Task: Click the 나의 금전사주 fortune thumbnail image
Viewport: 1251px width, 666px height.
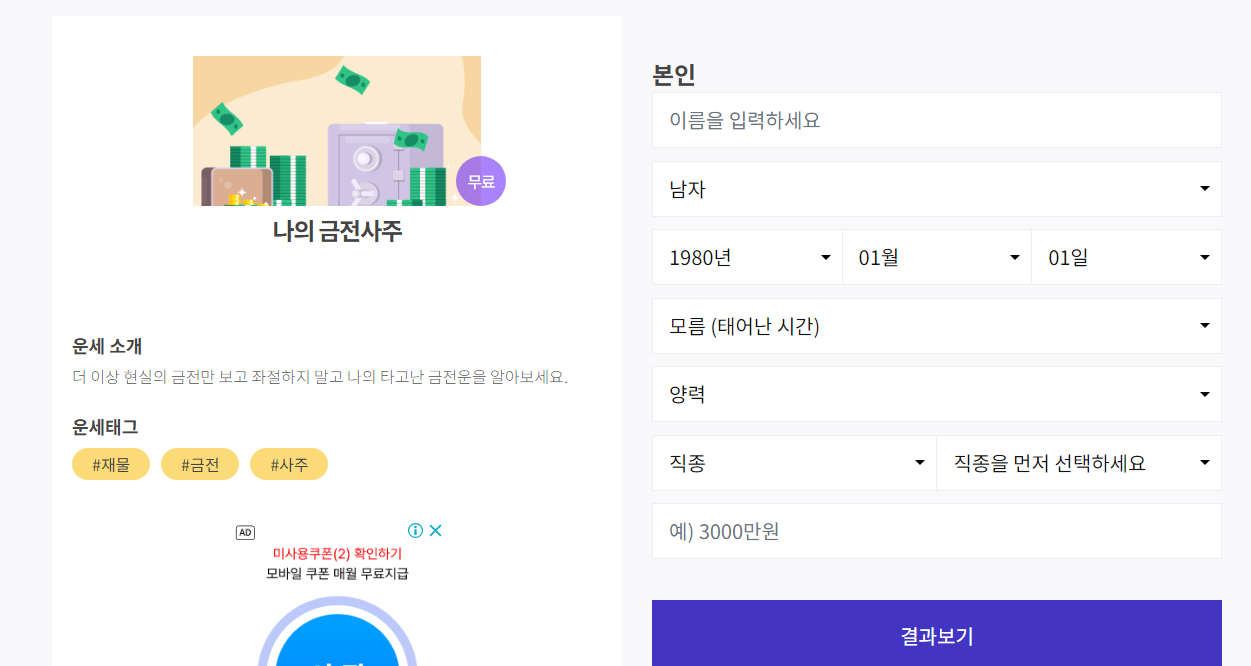Action: click(336, 130)
